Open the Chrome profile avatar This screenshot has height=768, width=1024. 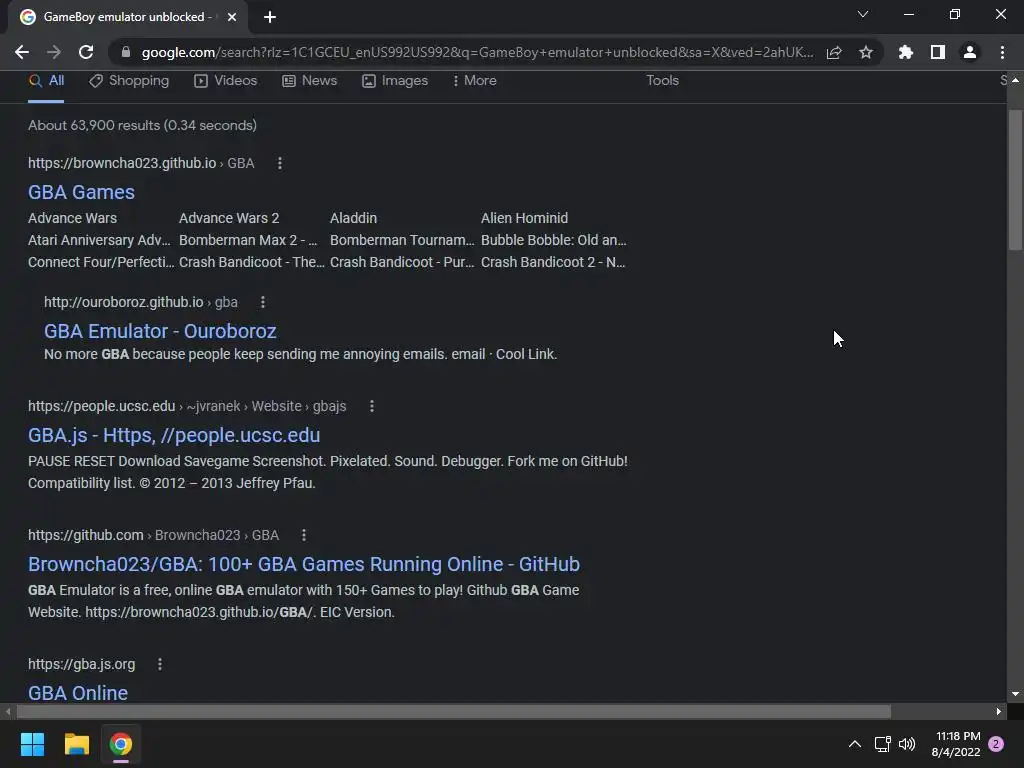click(x=970, y=52)
